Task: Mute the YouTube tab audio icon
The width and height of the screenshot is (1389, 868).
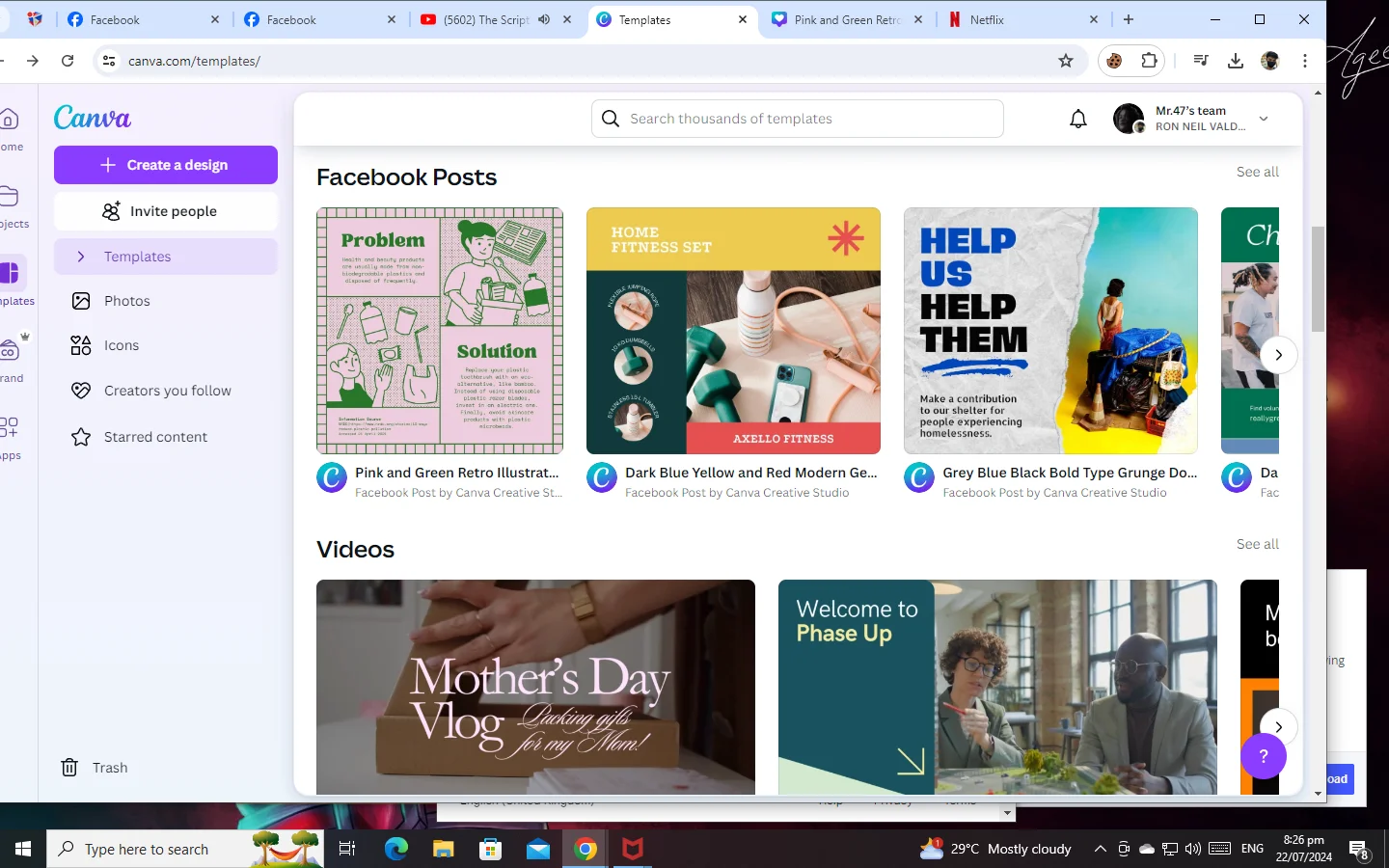Action: pyautogui.click(x=544, y=19)
